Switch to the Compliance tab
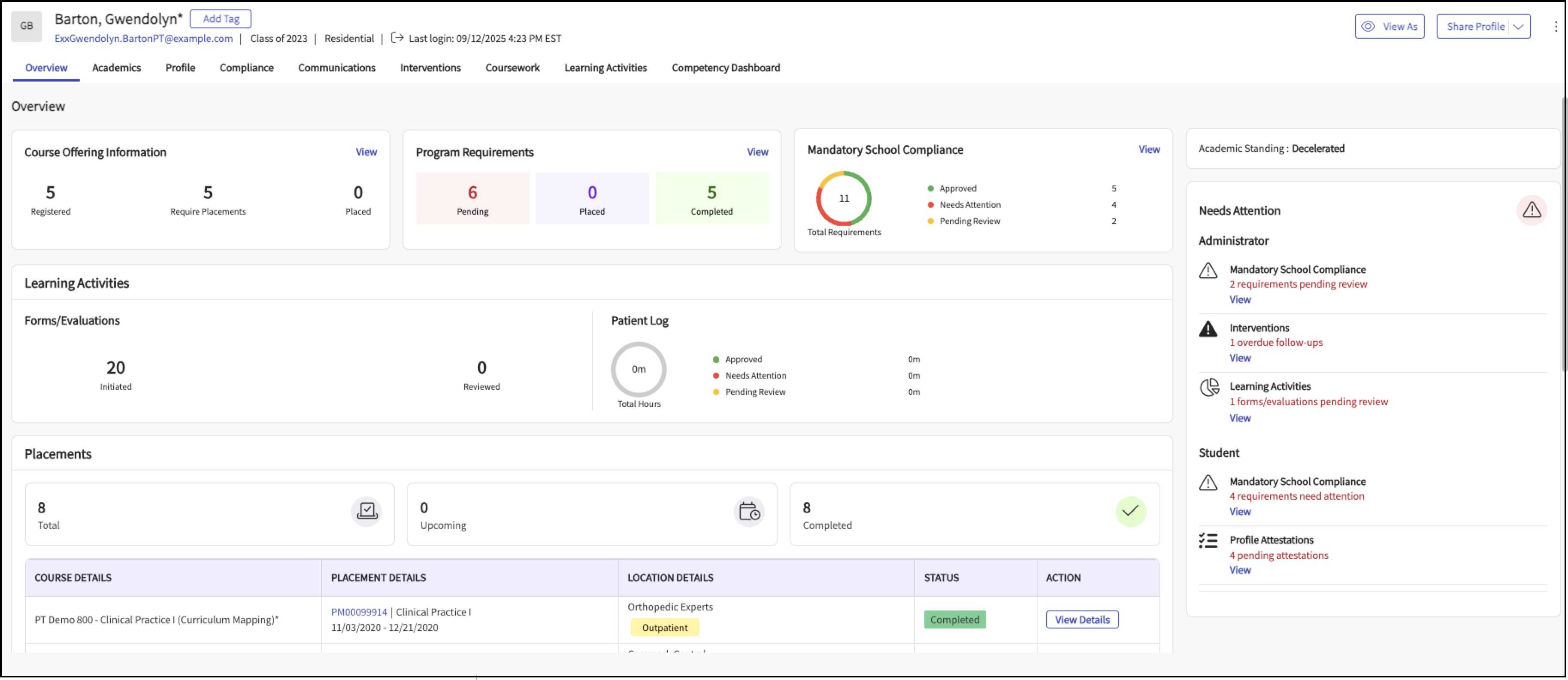This screenshot has height=680, width=1568. (x=246, y=67)
